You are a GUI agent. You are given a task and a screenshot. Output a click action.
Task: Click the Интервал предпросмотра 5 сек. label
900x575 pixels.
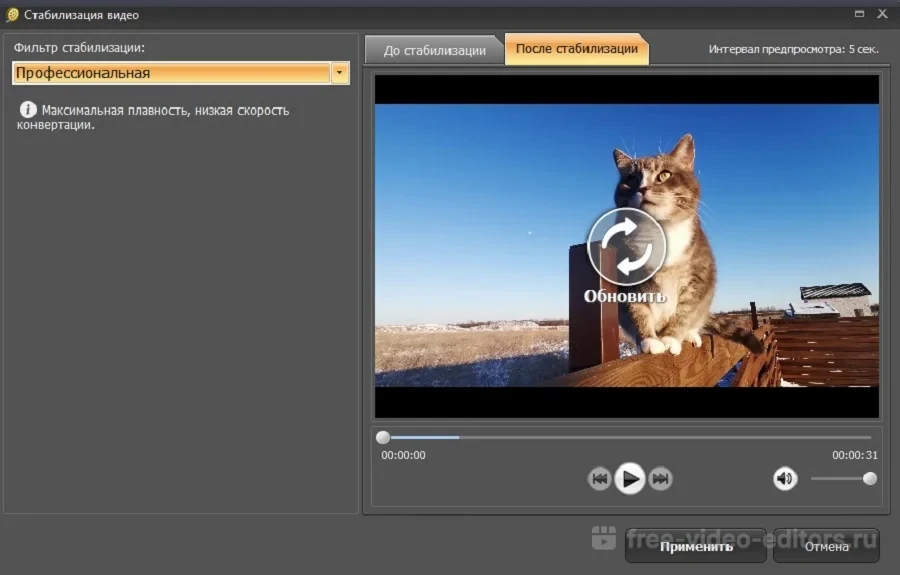coord(795,49)
